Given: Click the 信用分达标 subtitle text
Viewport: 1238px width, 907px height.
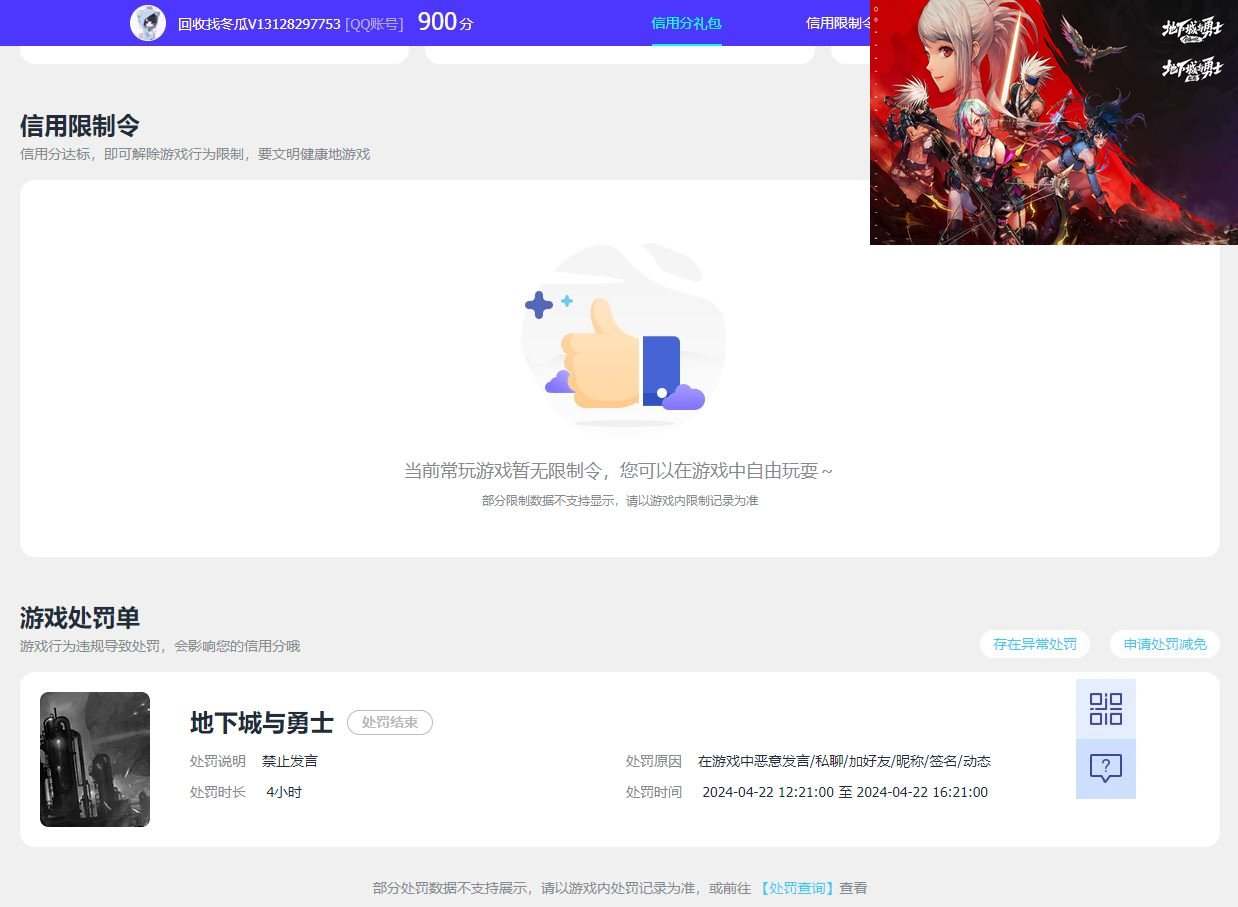Looking at the screenshot, I should coord(195,154).
